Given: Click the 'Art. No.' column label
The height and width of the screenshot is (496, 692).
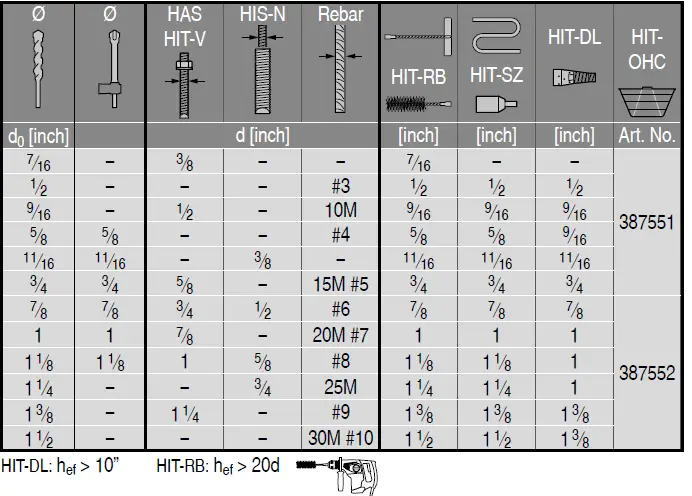Looking at the screenshot, I should point(647,135).
